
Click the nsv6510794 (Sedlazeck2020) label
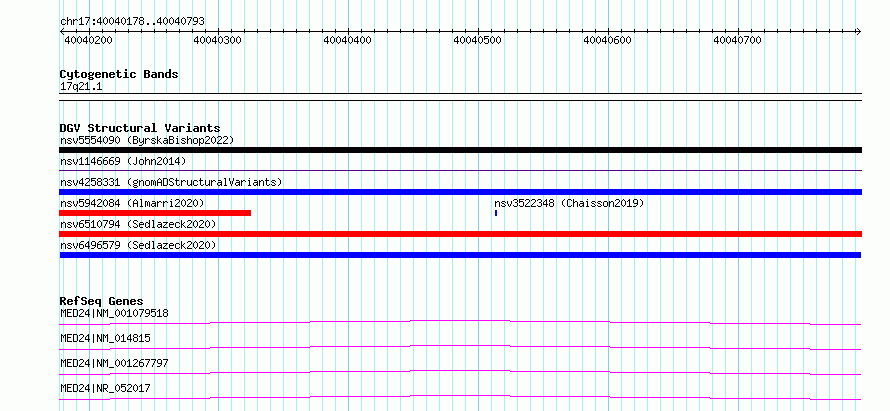pyautogui.click(x=138, y=224)
